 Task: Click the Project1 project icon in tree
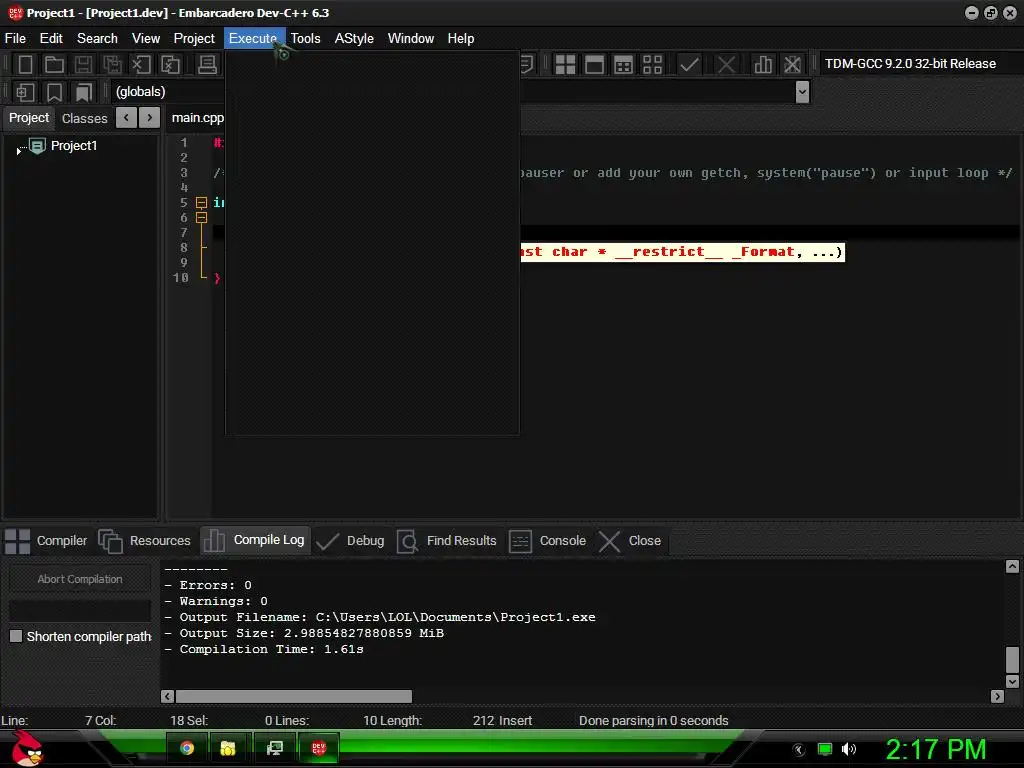(38, 146)
